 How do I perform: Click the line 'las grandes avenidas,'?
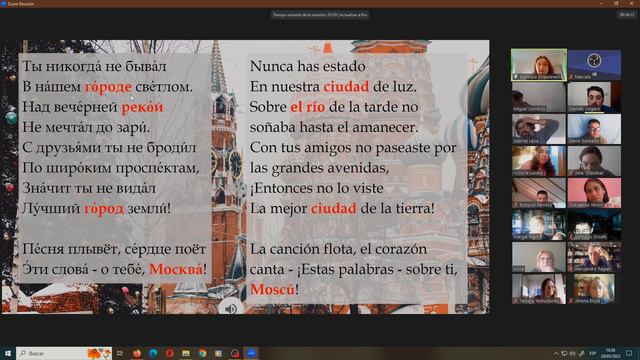pyautogui.click(x=319, y=168)
